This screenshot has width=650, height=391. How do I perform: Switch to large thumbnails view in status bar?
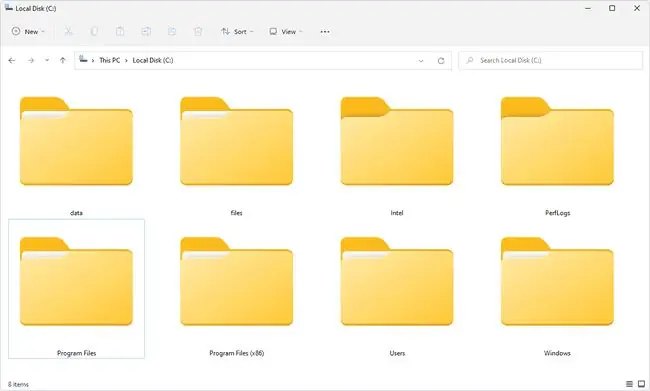pyautogui.click(x=641, y=384)
